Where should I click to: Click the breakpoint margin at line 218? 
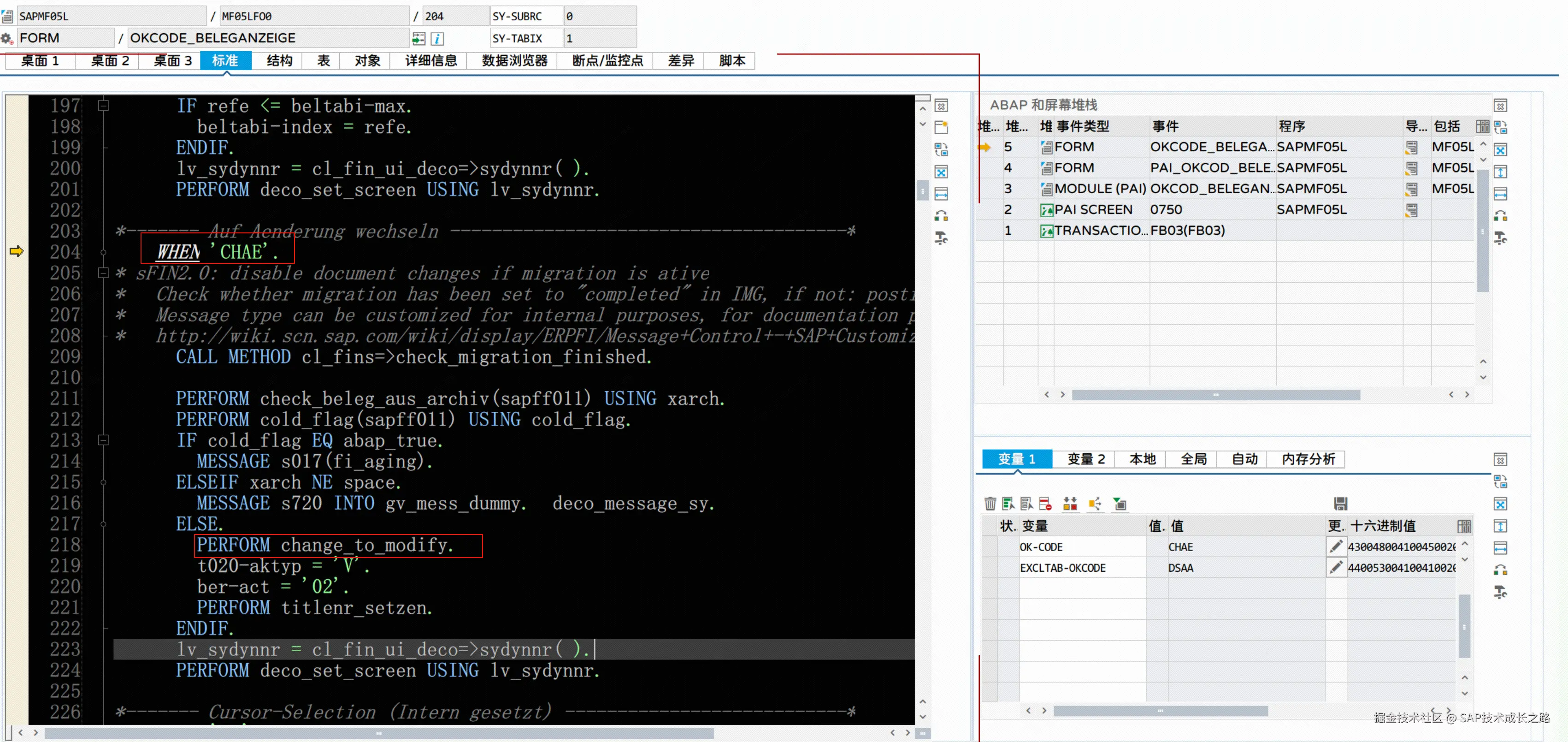point(17,545)
